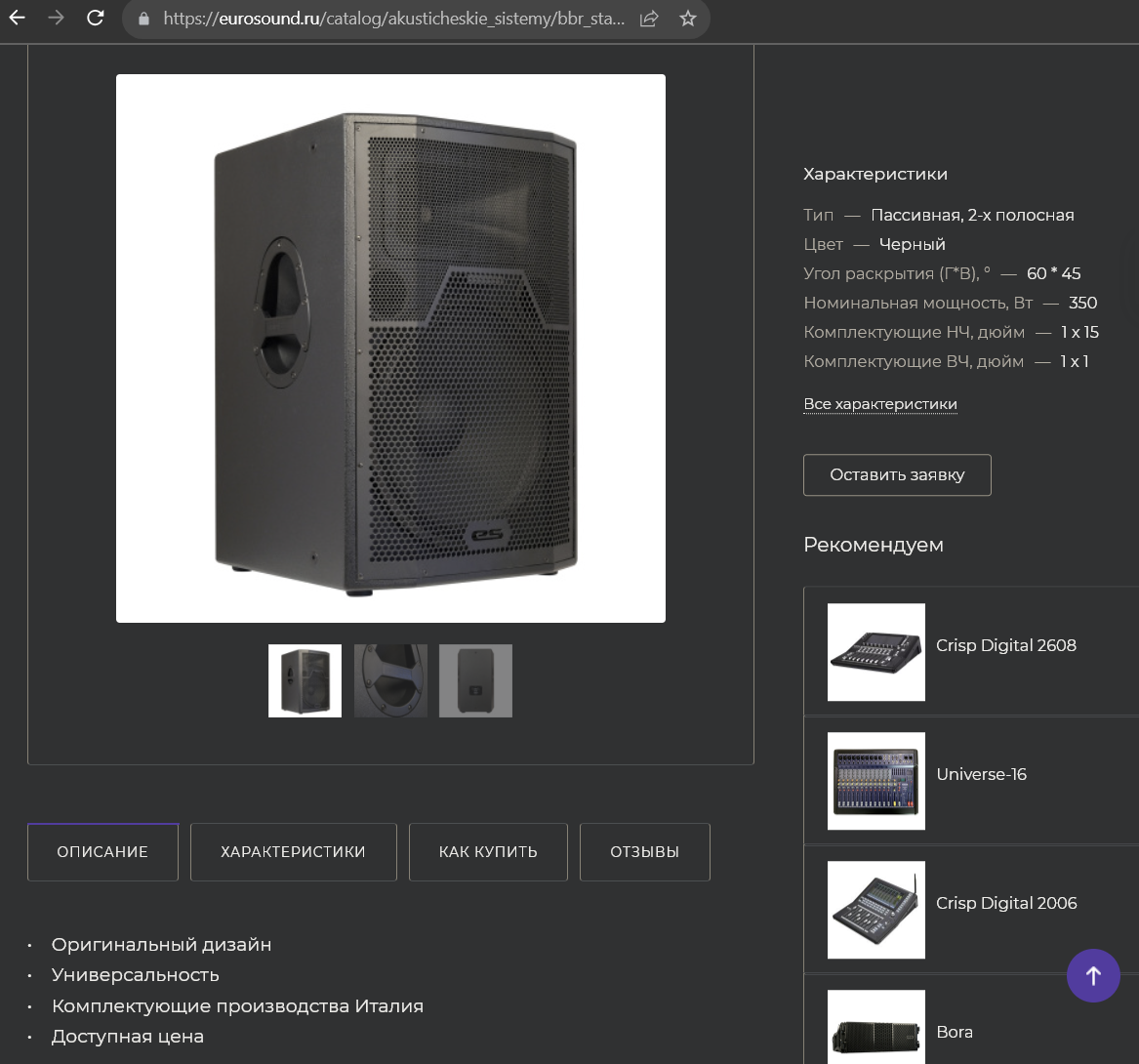Click the eurosound.ru URL address field

click(x=393, y=19)
